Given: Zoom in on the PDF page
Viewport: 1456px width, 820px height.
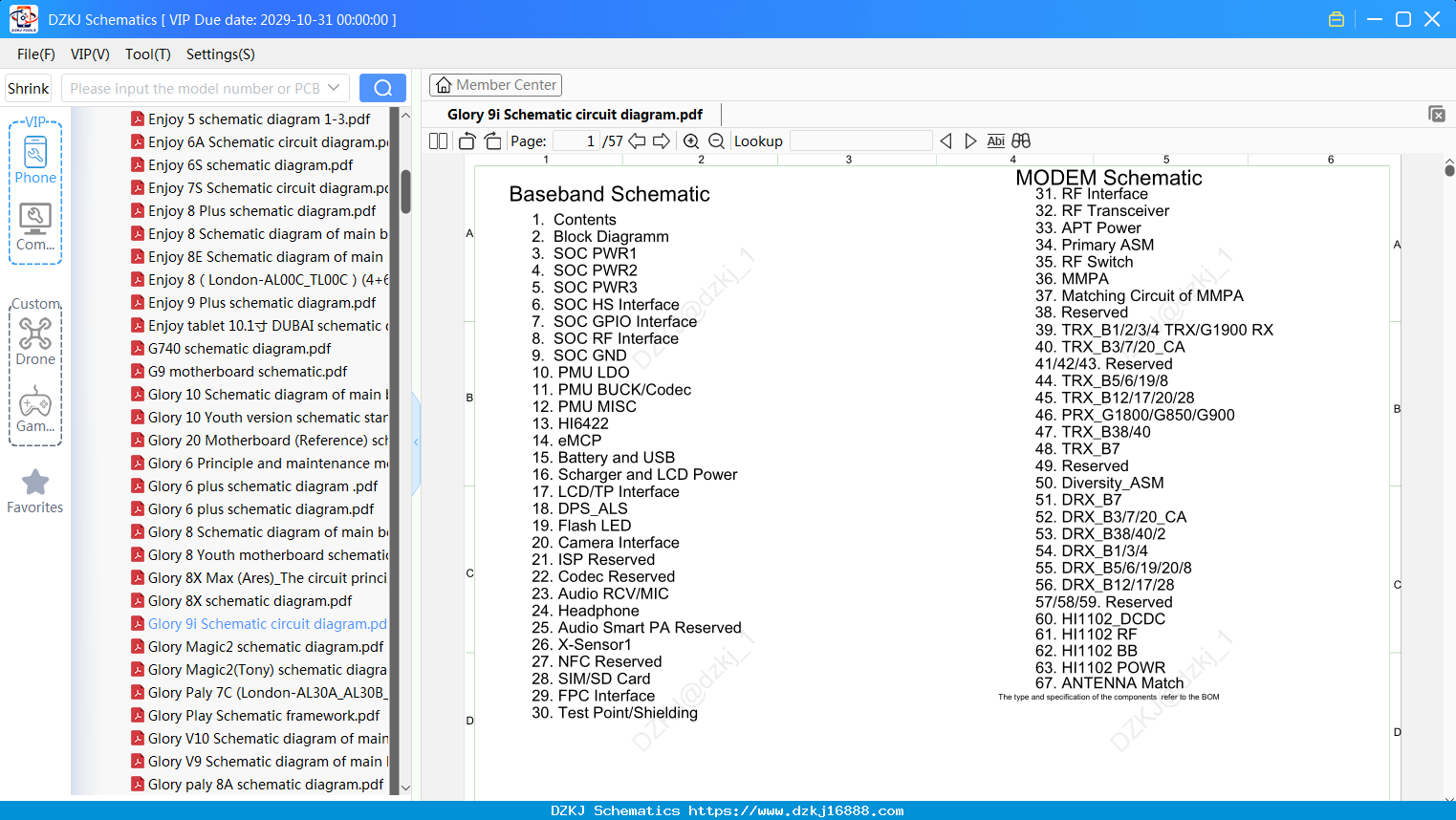Looking at the screenshot, I should coord(691,141).
